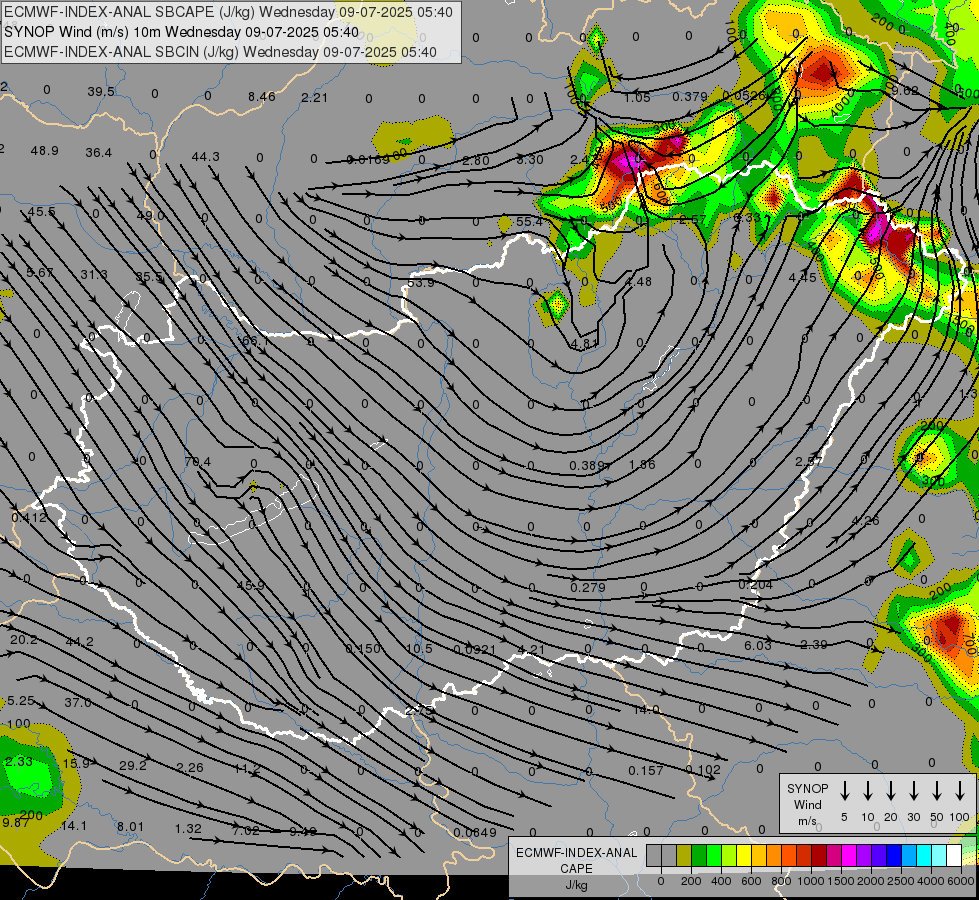This screenshot has width=979, height=900.
Task: Click the CIN value 8.01 on the map
Action: [x=130, y=826]
